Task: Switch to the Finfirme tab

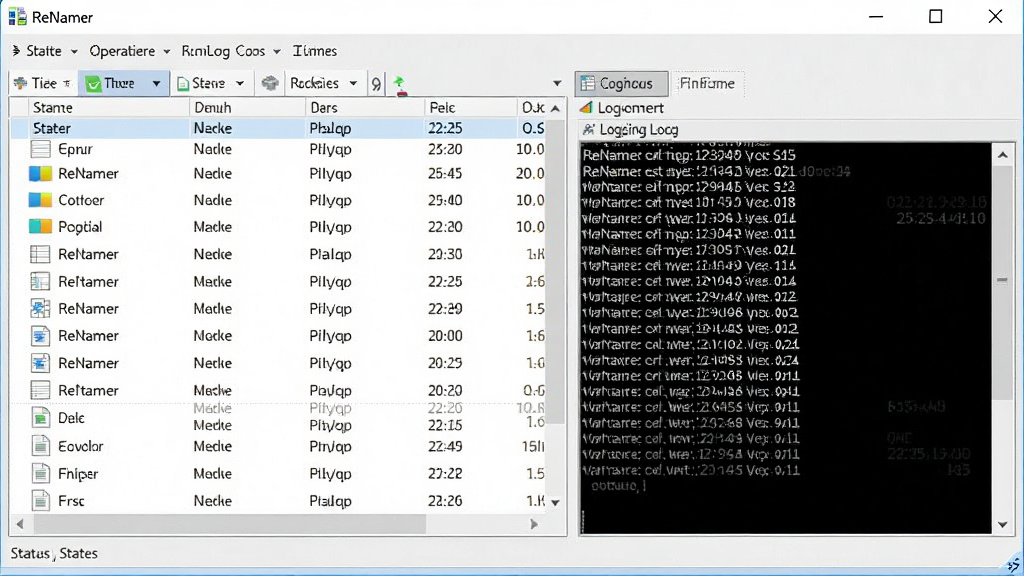Action: pos(707,84)
